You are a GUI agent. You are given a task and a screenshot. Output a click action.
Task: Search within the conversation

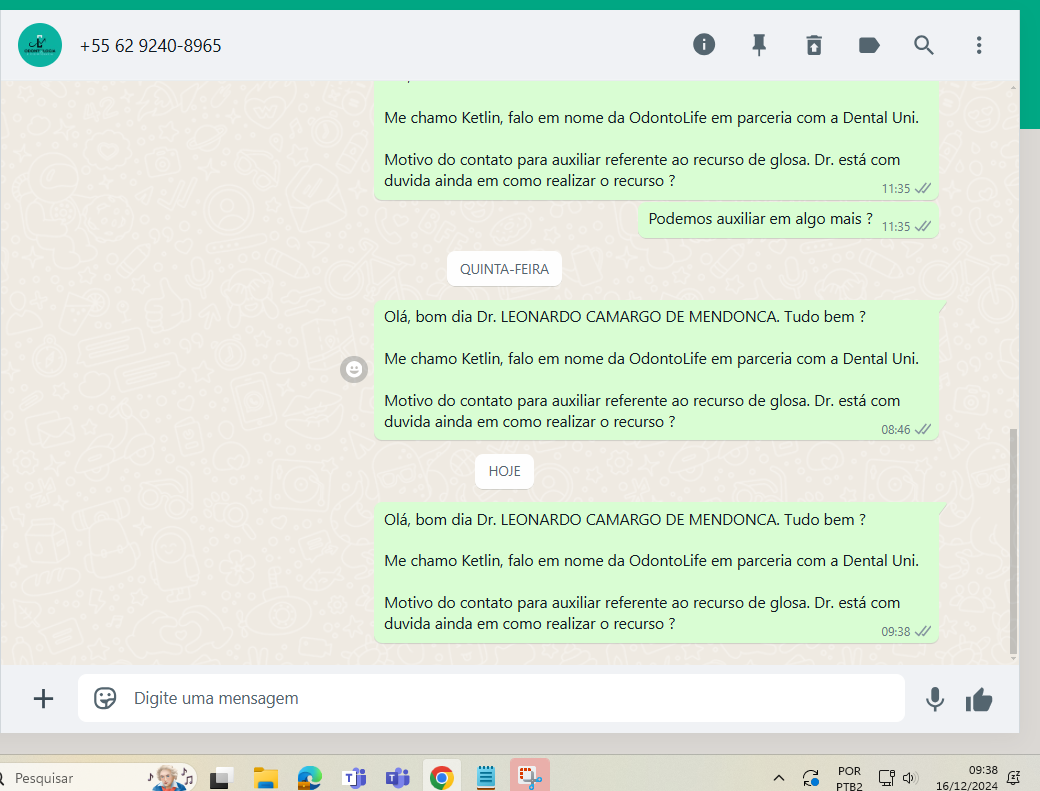point(924,45)
